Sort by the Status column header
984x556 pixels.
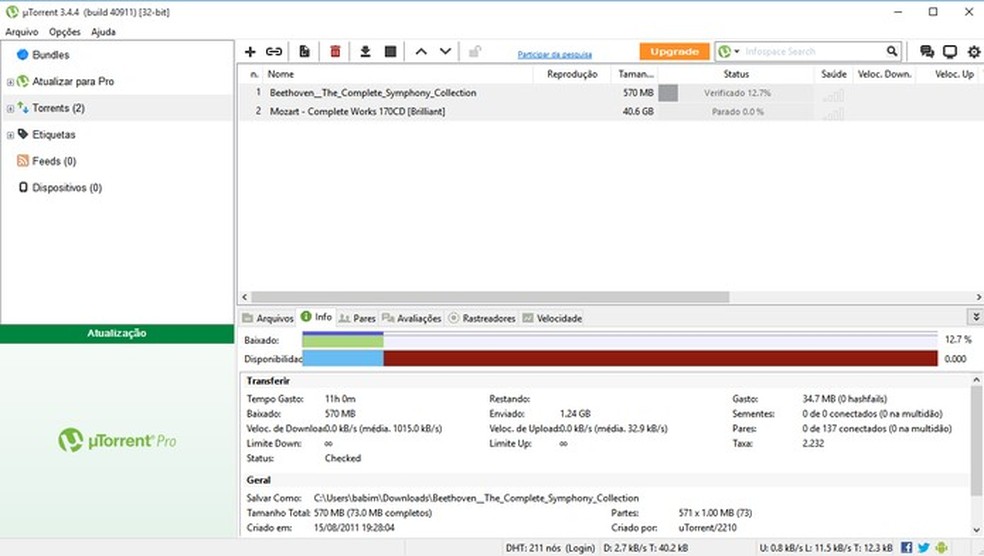[735, 74]
